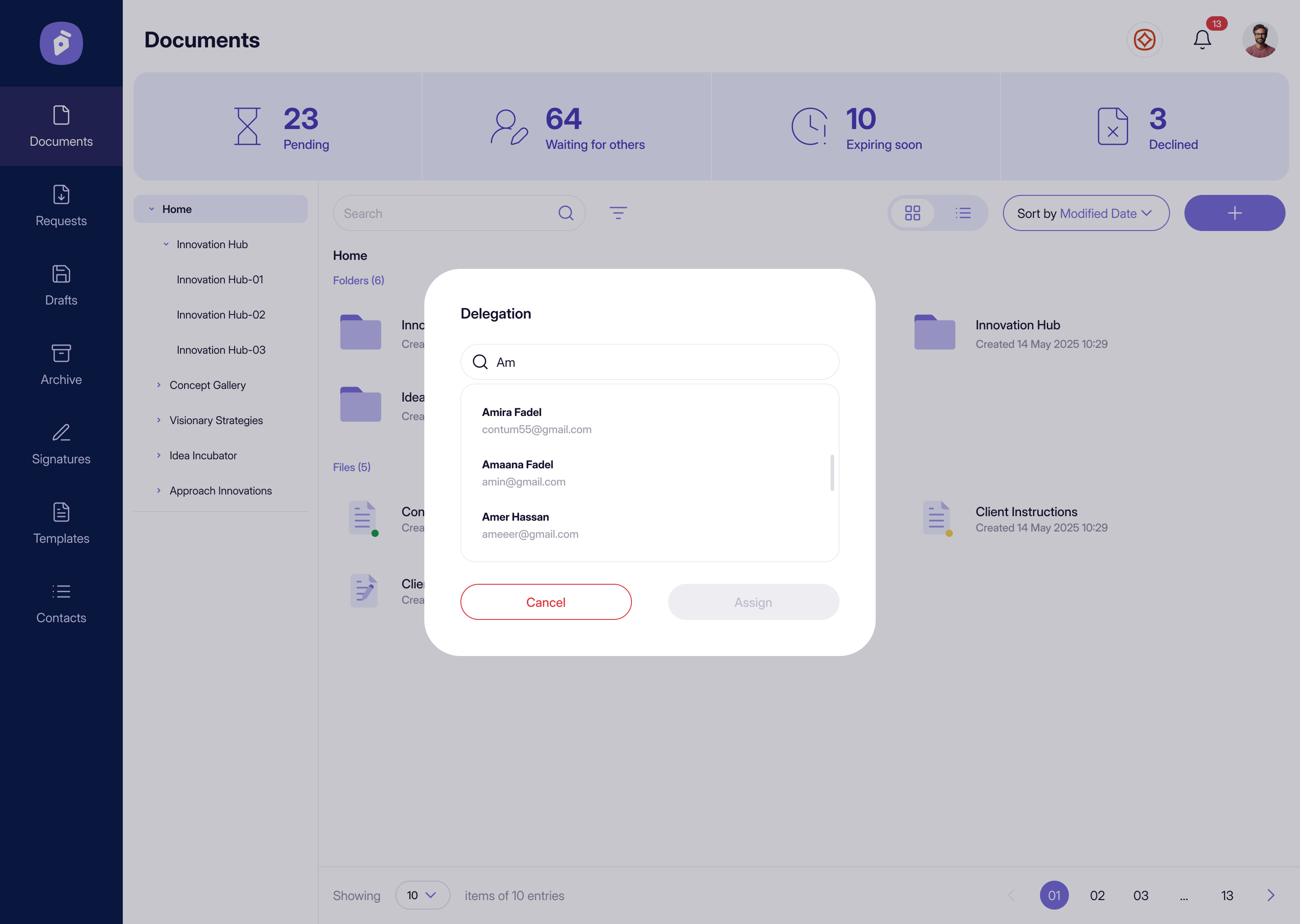Open the notifications bell icon
Image resolution: width=1300 pixels, height=924 pixels.
(x=1202, y=40)
